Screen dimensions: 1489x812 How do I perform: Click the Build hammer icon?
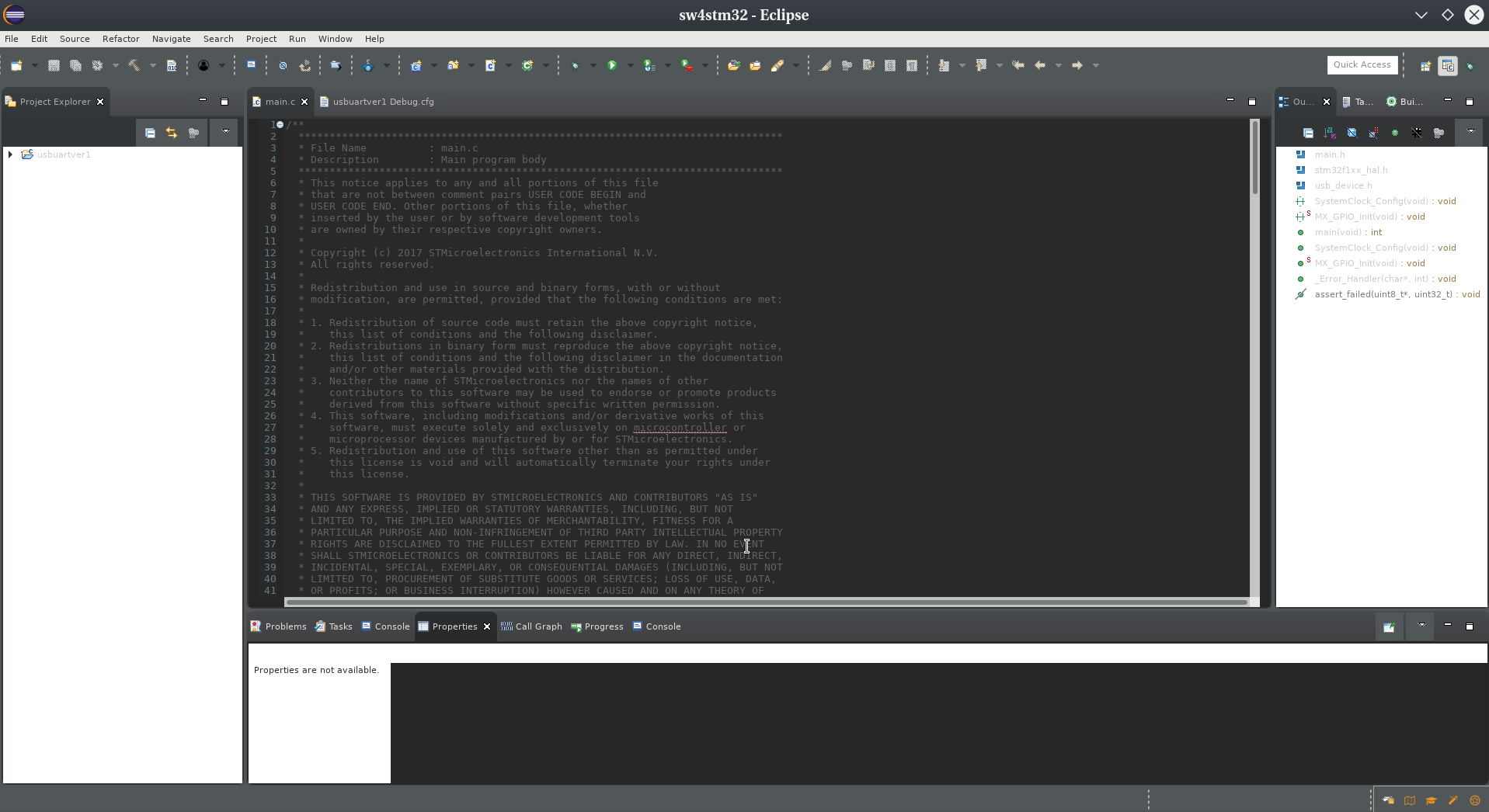pyautogui.click(x=134, y=66)
